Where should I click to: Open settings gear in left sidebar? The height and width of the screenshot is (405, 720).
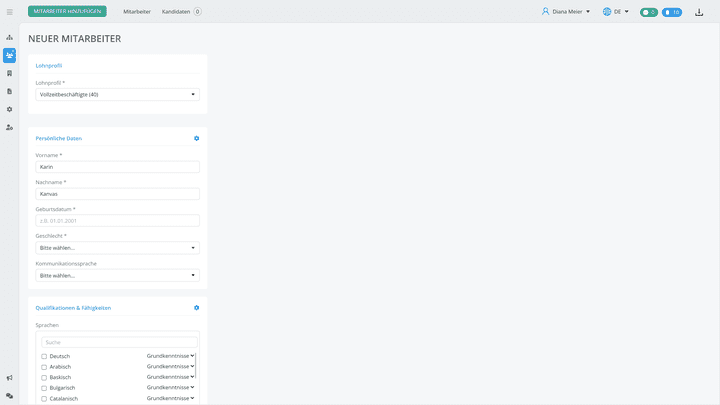coord(10,109)
